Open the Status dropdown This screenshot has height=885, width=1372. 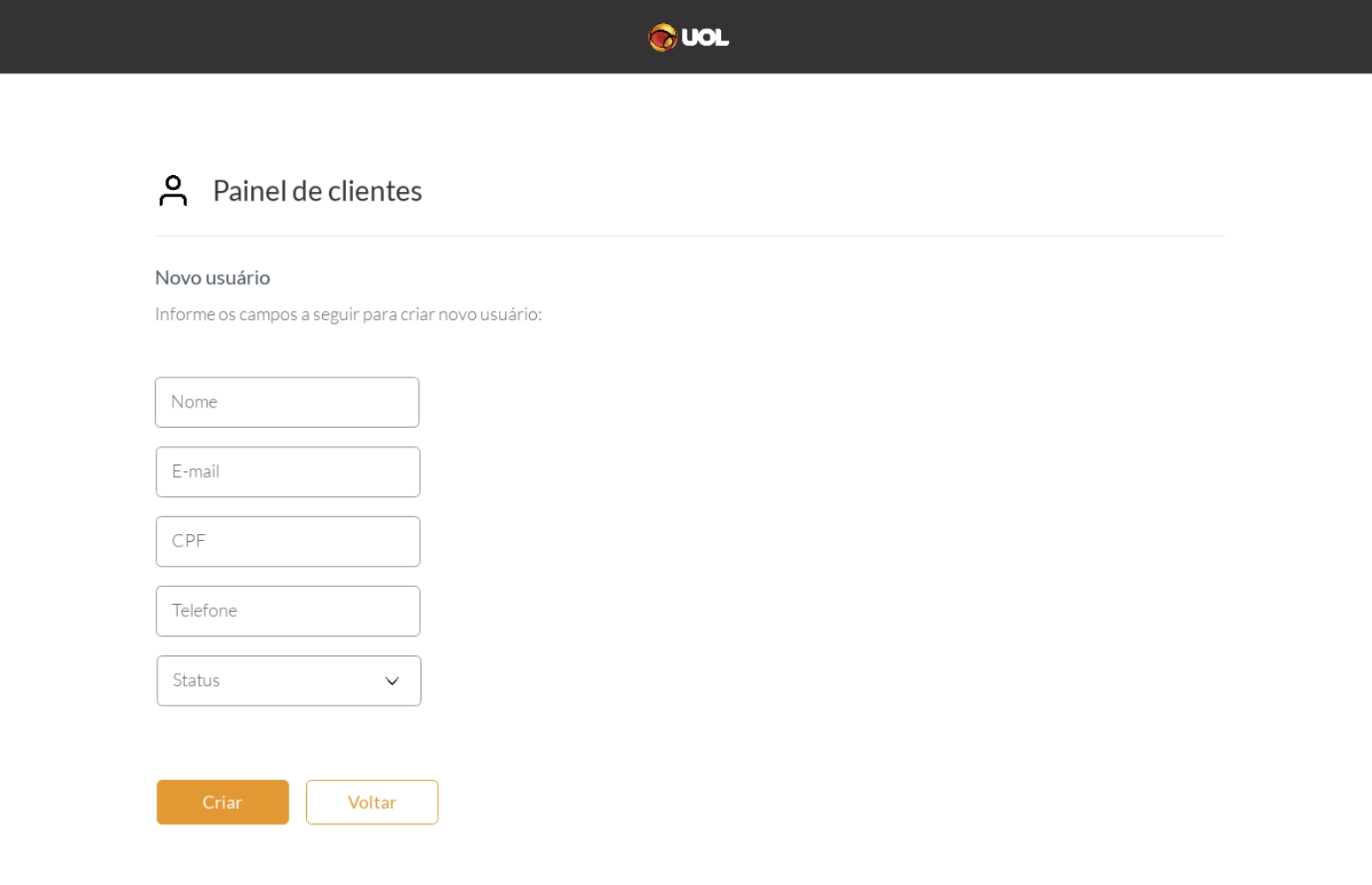(288, 681)
